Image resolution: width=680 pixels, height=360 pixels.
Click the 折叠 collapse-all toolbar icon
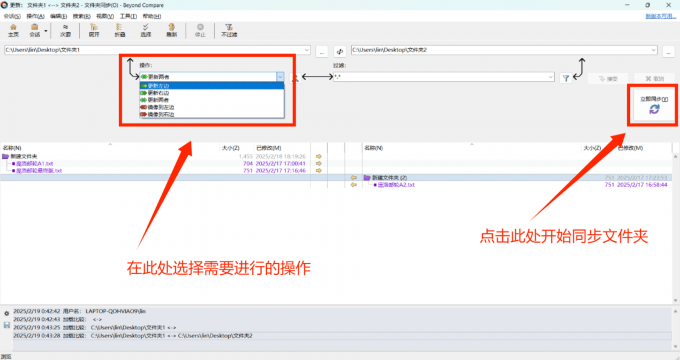(x=120, y=30)
